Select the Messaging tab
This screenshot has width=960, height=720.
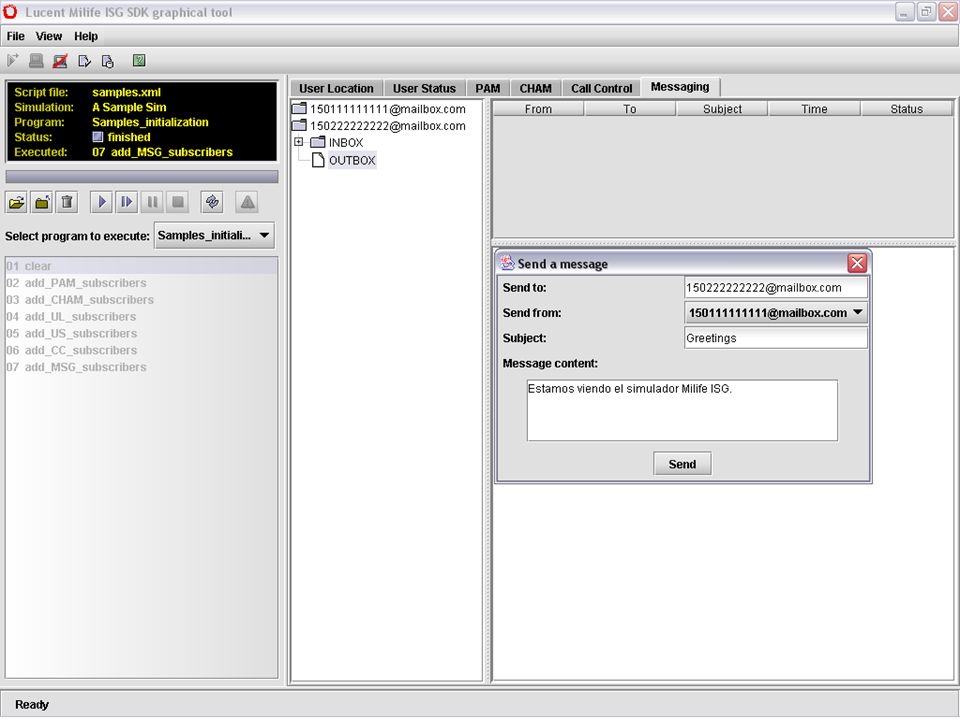pos(680,87)
